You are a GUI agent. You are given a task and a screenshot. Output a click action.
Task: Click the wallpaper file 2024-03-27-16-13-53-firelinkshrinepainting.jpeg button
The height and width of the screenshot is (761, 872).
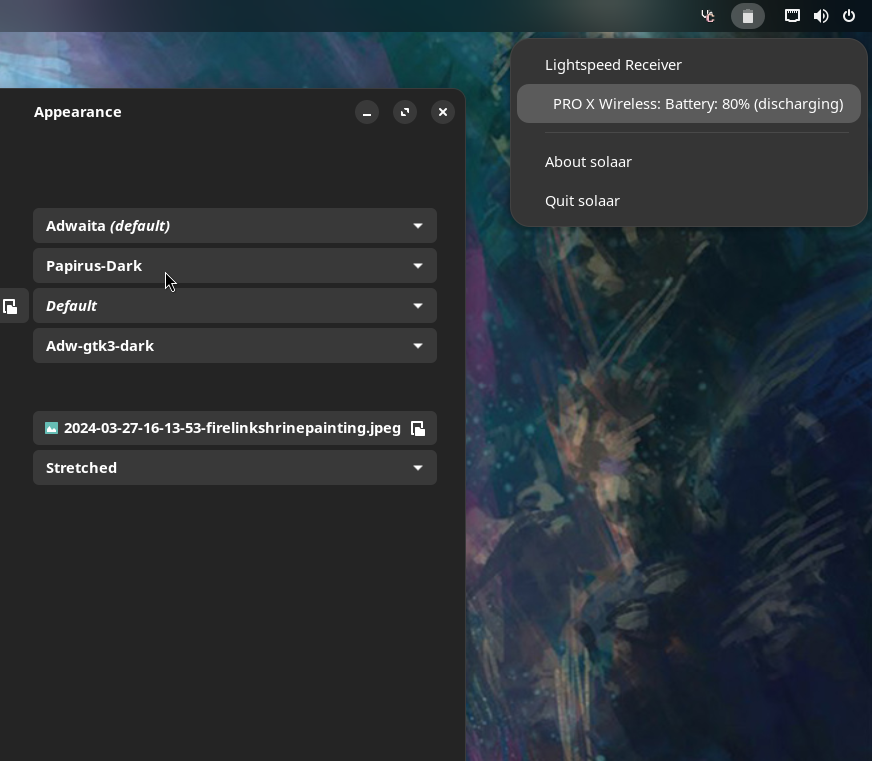(235, 428)
